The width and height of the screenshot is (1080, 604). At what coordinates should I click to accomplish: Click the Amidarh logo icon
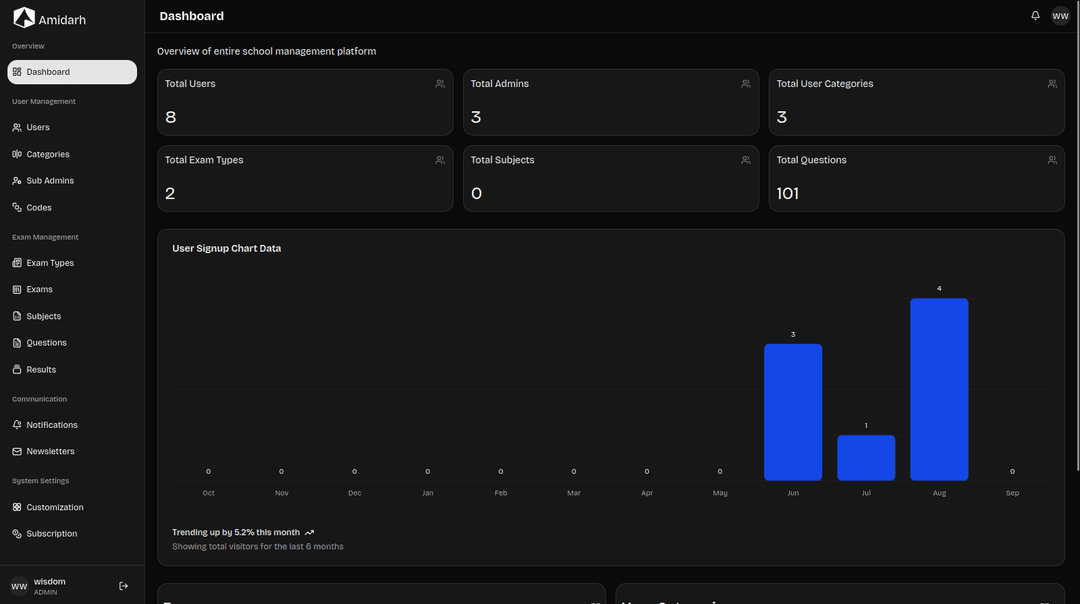[x=24, y=18]
